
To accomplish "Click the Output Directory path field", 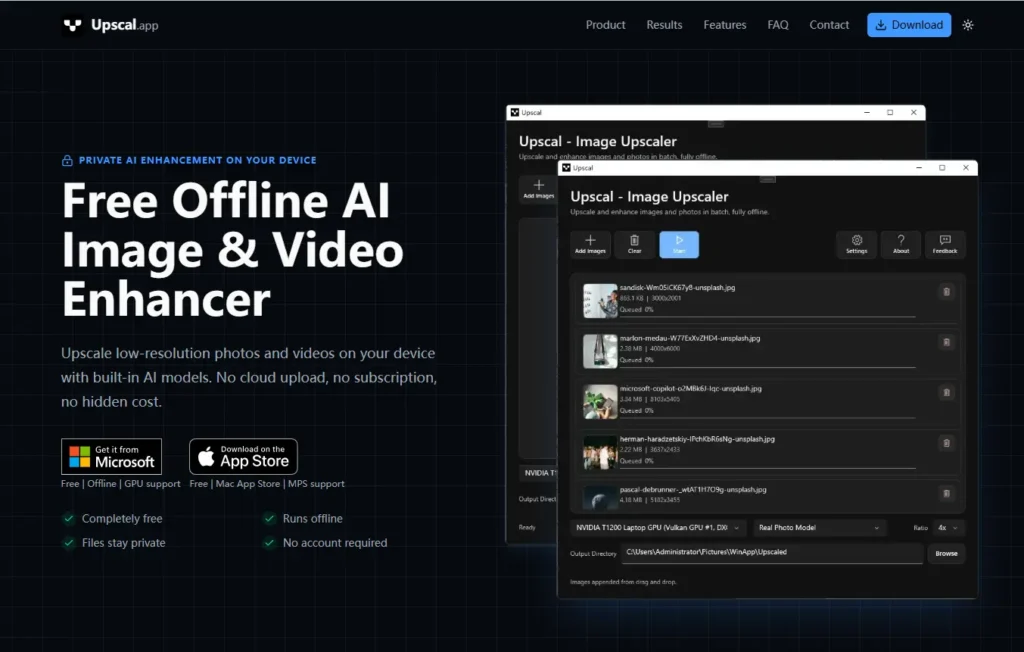I will point(771,553).
